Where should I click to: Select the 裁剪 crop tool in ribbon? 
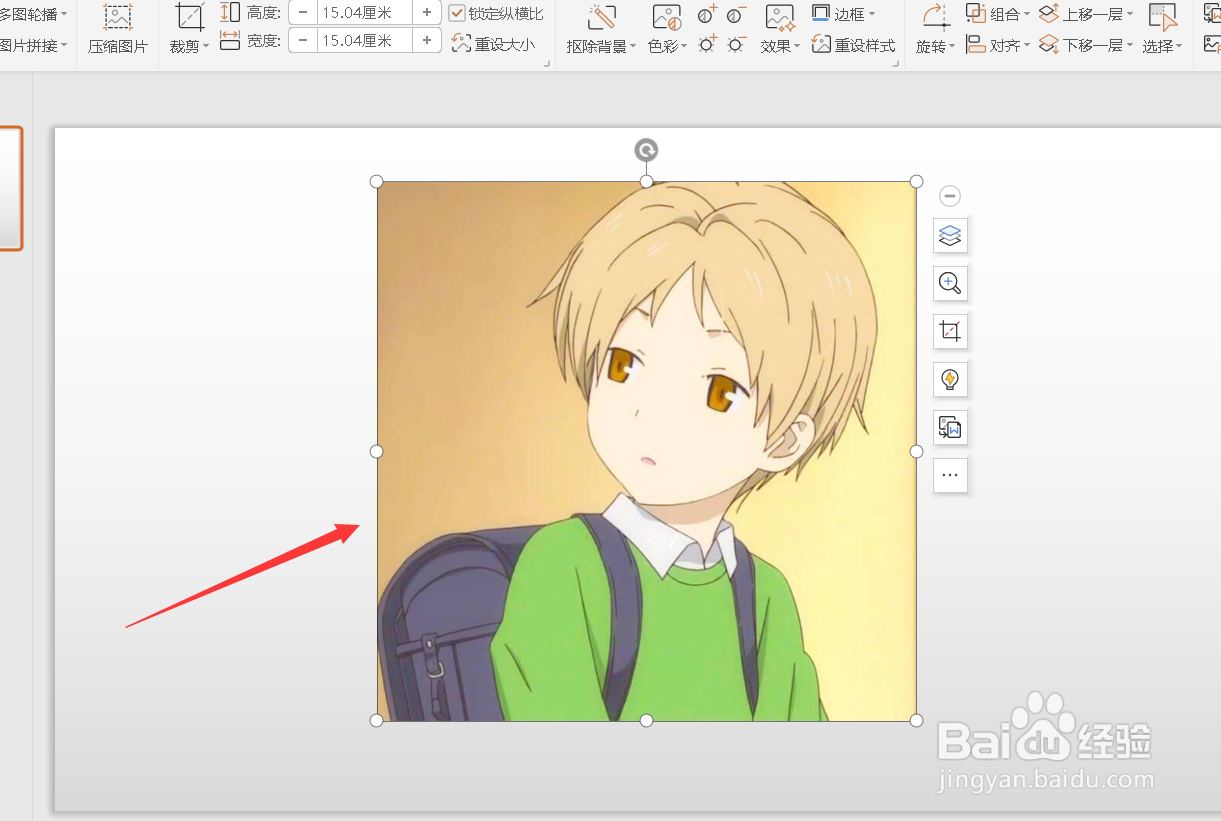click(189, 29)
